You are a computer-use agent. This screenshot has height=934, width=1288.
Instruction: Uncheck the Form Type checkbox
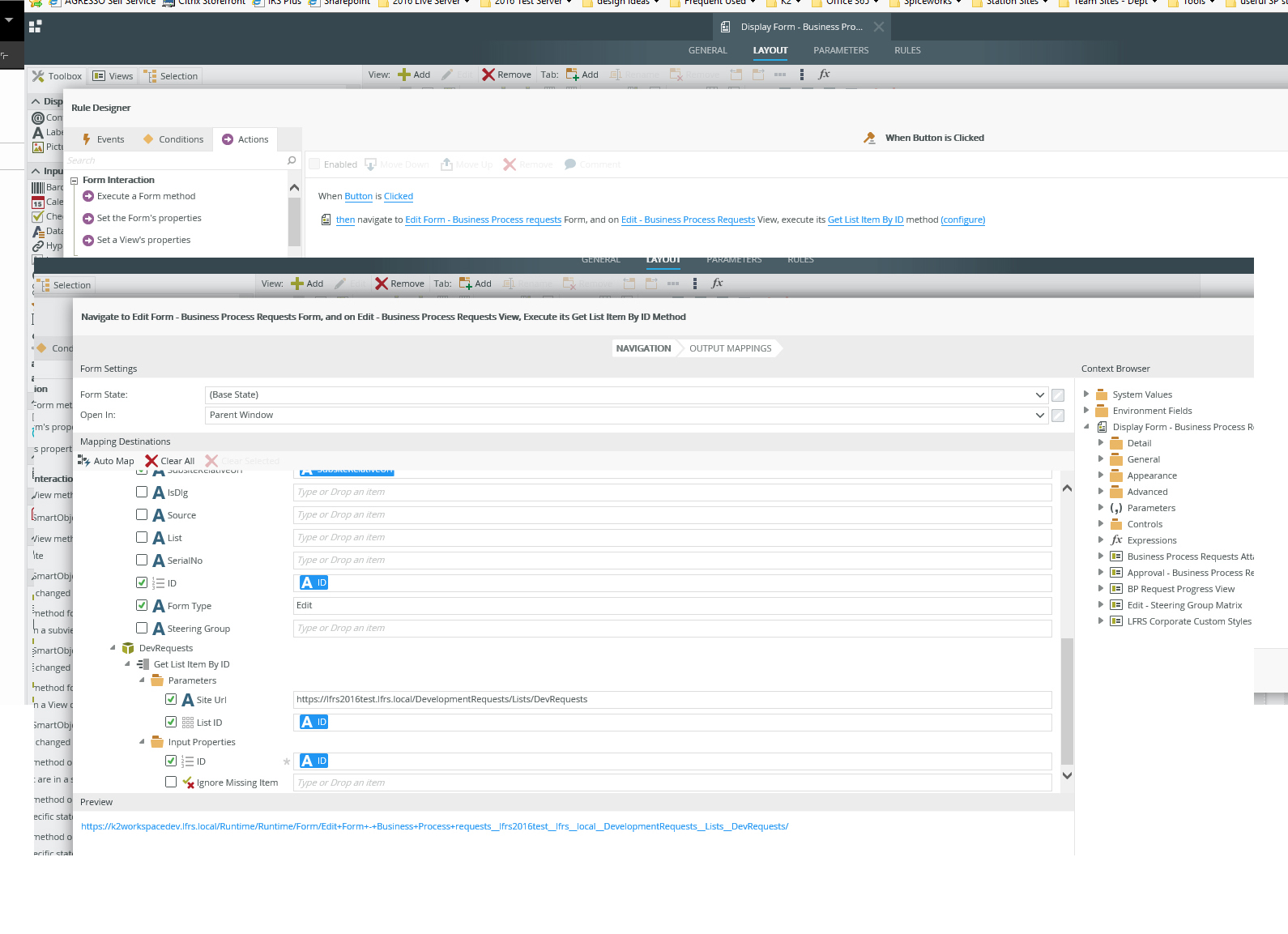(142, 605)
